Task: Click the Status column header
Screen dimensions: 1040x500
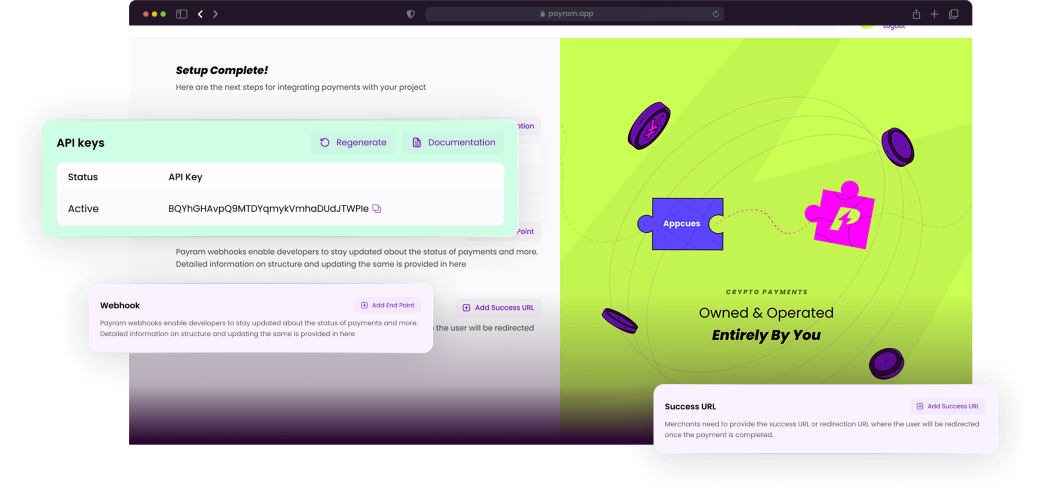Action: coord(83,177)
